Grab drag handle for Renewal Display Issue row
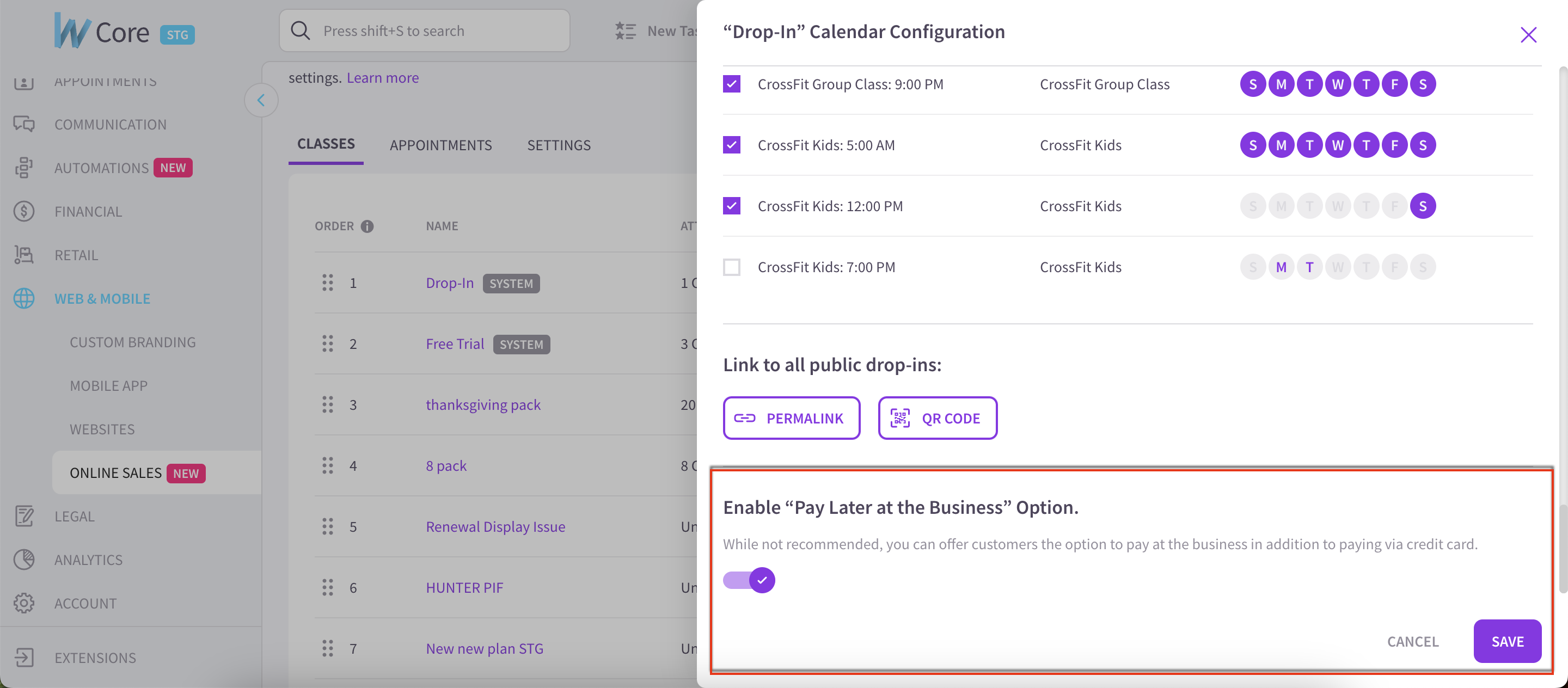The width and height of the screenshot is (1568, 688). (x=327, y=526)
